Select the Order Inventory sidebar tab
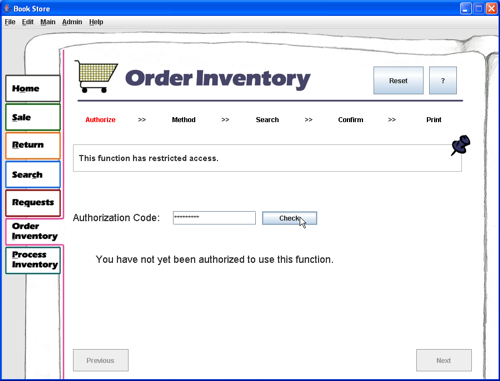This screenshot has width=500, height=381. [34, 231]
